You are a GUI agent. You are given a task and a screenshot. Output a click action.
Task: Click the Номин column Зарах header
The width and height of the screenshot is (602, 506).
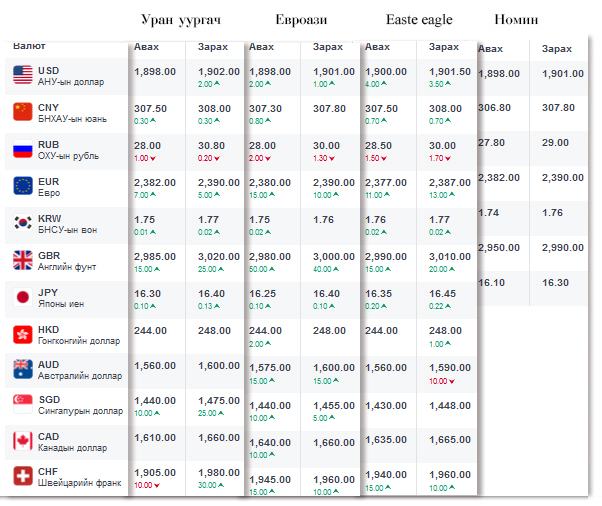pos(557,49)
